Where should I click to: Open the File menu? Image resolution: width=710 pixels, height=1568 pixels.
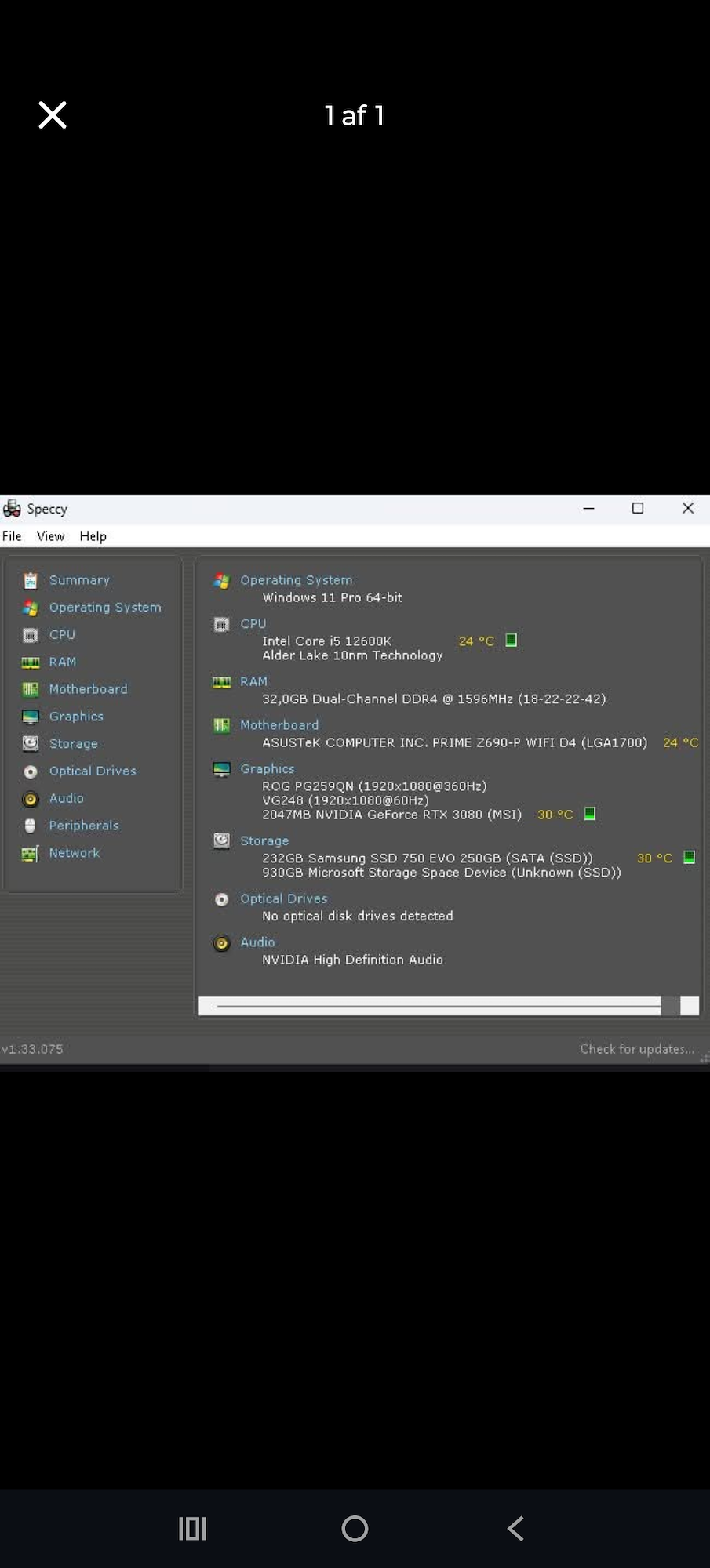pos(12,536)
